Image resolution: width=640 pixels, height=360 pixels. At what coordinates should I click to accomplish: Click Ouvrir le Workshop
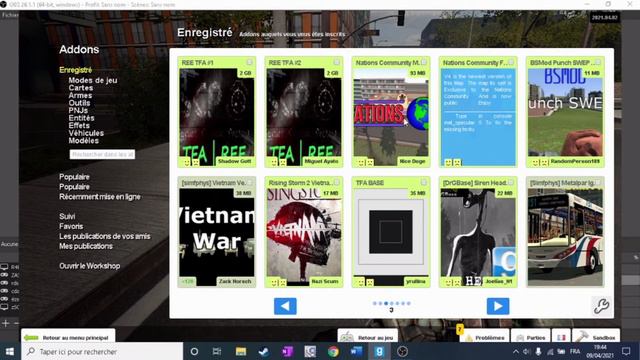tap(89, 266)
